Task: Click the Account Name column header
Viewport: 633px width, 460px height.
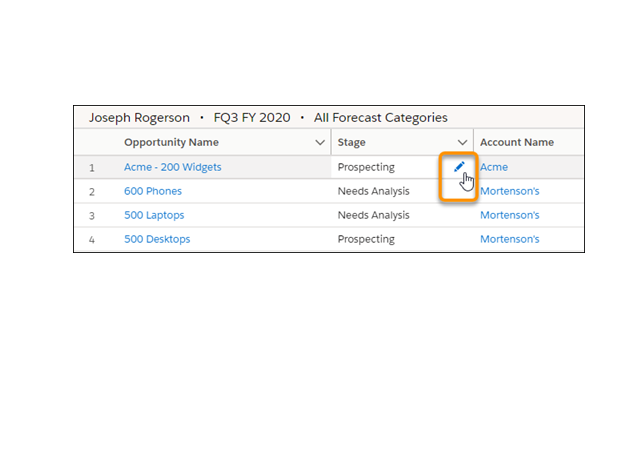Action: [x=516, y=143]
